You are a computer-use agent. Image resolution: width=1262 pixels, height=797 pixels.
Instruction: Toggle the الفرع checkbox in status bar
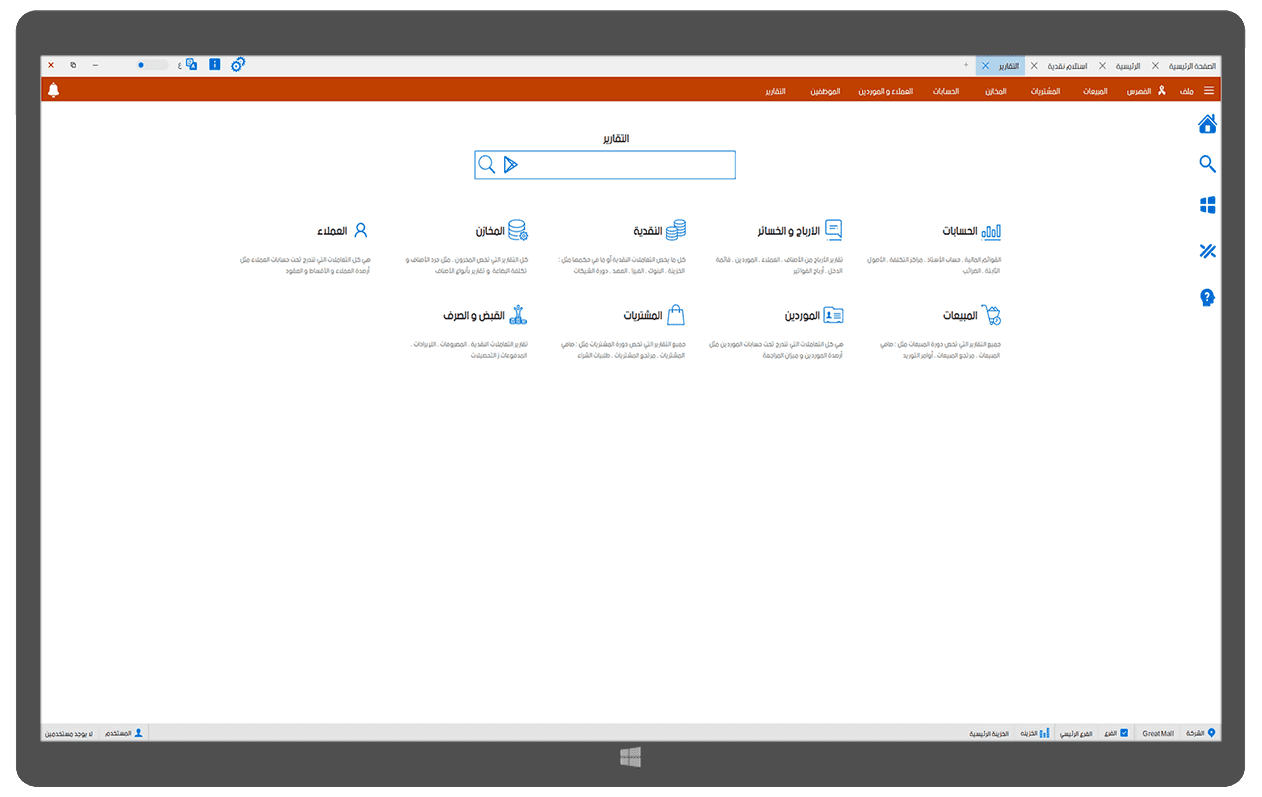(1124, 733)
